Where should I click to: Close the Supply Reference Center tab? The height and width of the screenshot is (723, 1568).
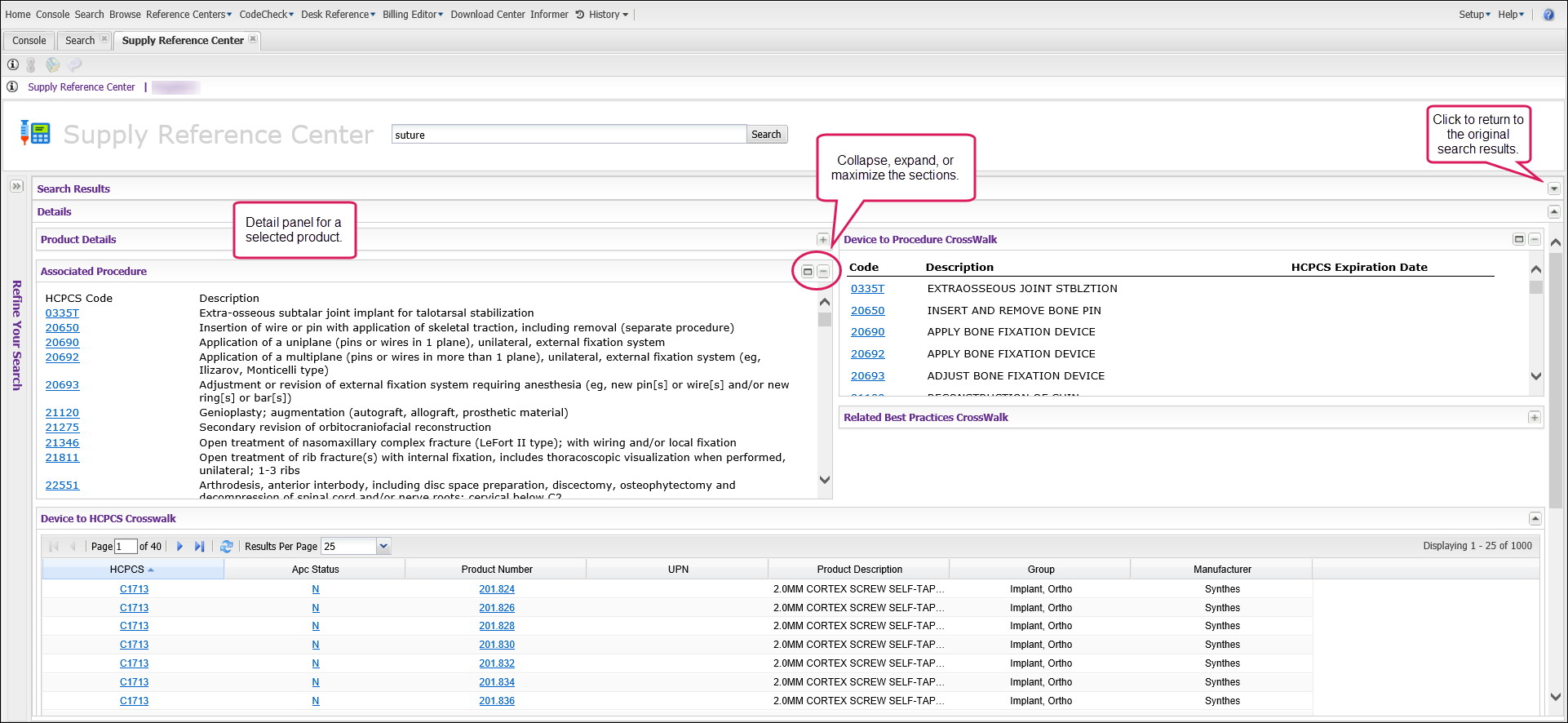point(253,39)
